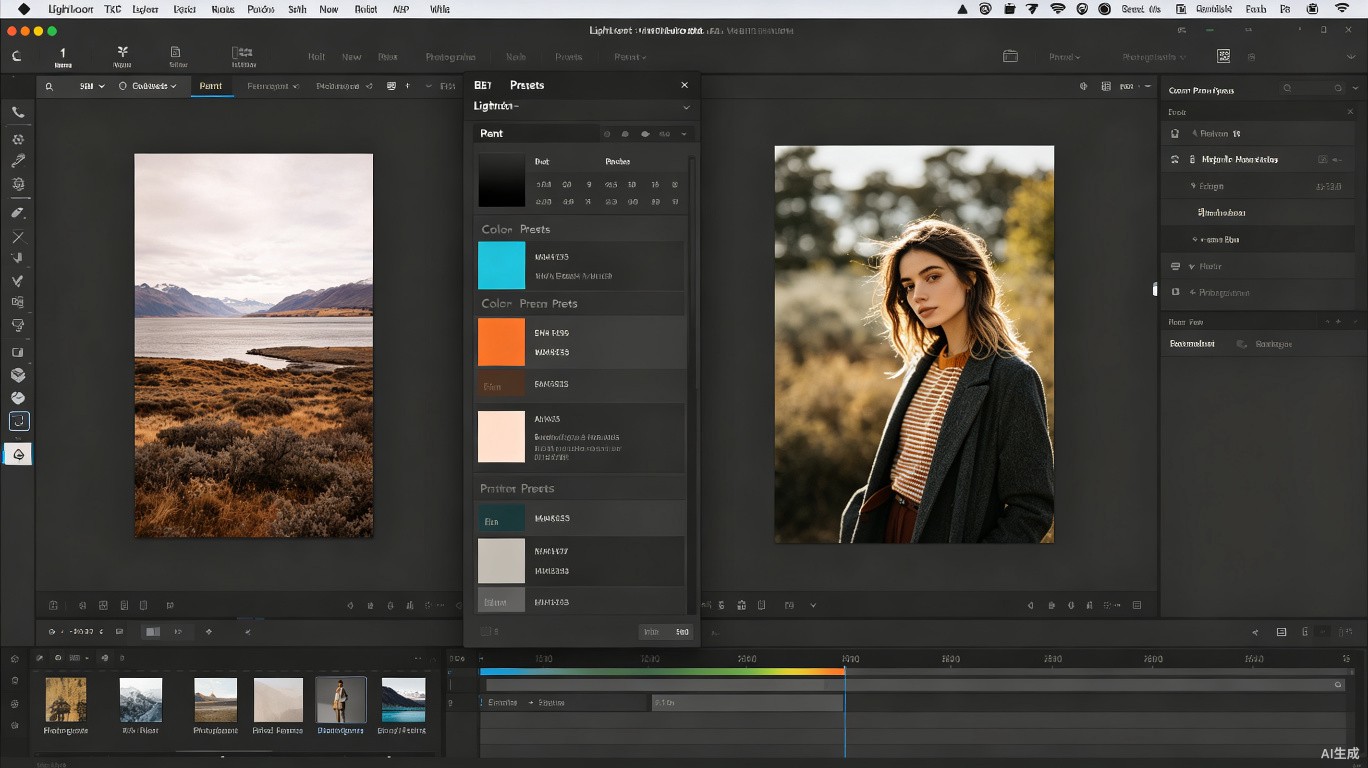Screen dimensions: 1368x768
Task: Expand the Lightroom section chevron in Presets panel
Action: tap(686, 107)
